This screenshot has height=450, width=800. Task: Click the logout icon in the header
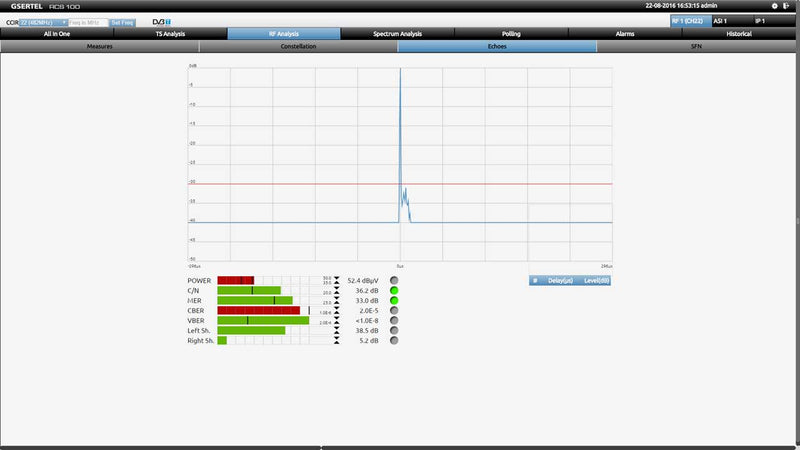(788, 6)
